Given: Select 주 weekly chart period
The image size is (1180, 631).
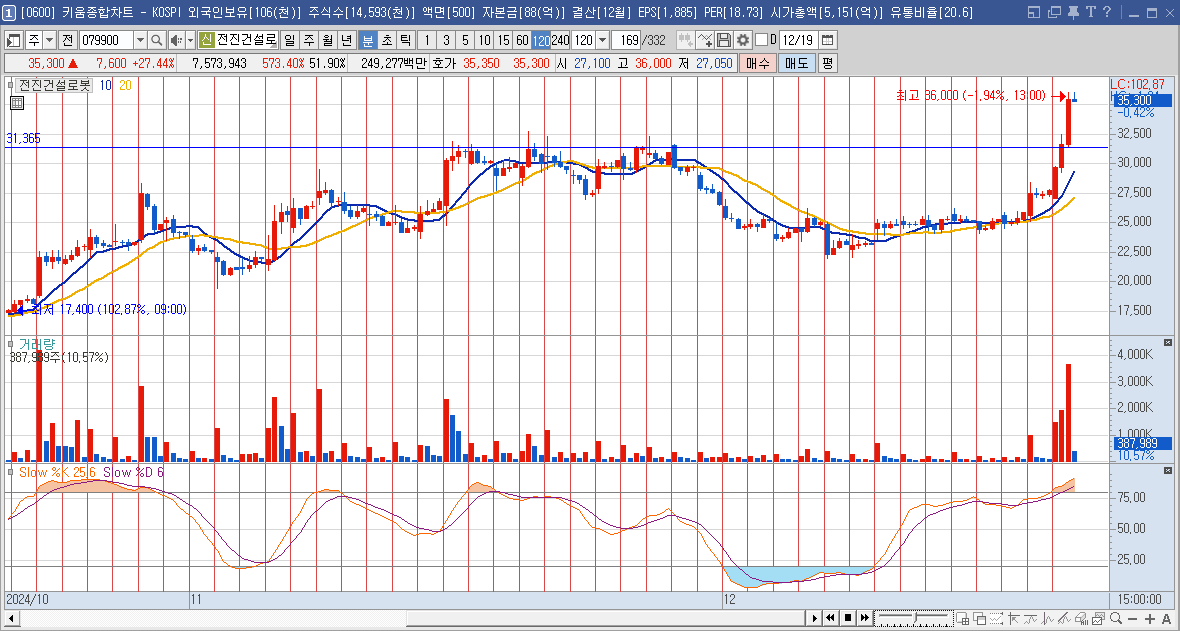Looking at the screenshot, I should pyautogui.click(x=308, y=40).
